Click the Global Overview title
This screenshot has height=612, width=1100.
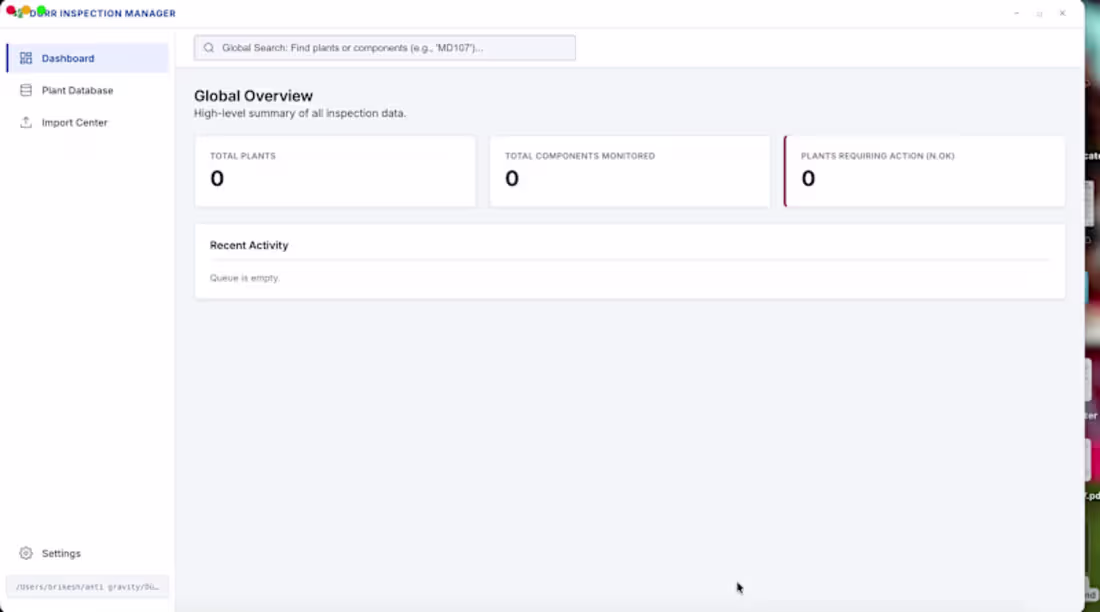click(x=253, y=95)
